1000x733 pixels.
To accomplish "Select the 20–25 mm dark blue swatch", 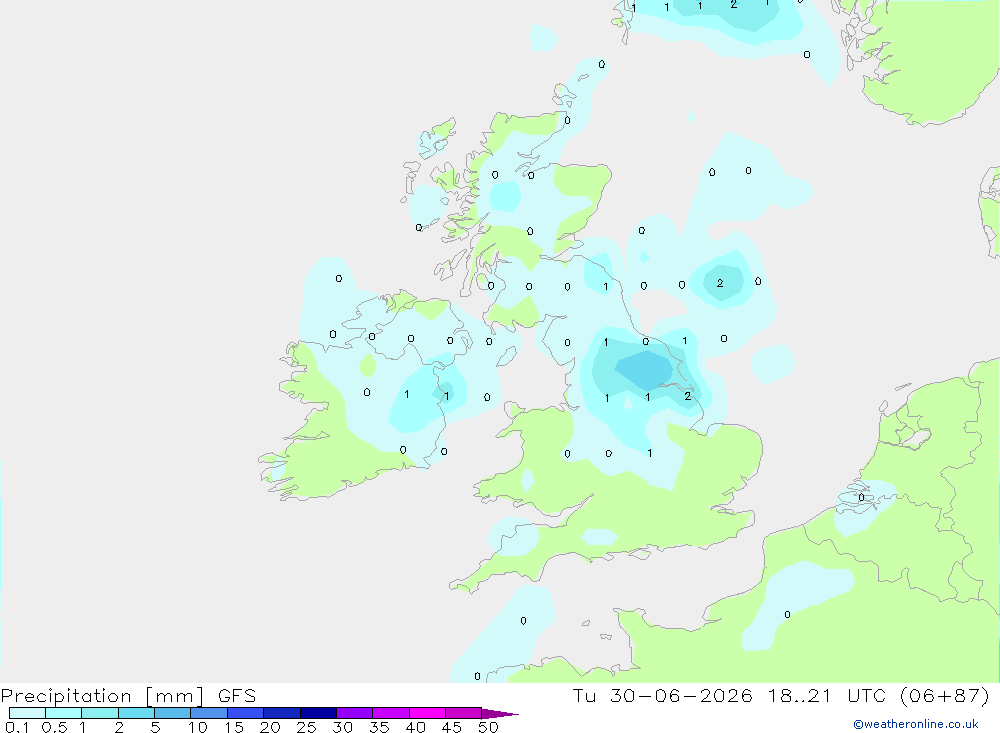I will coord(282,713).
